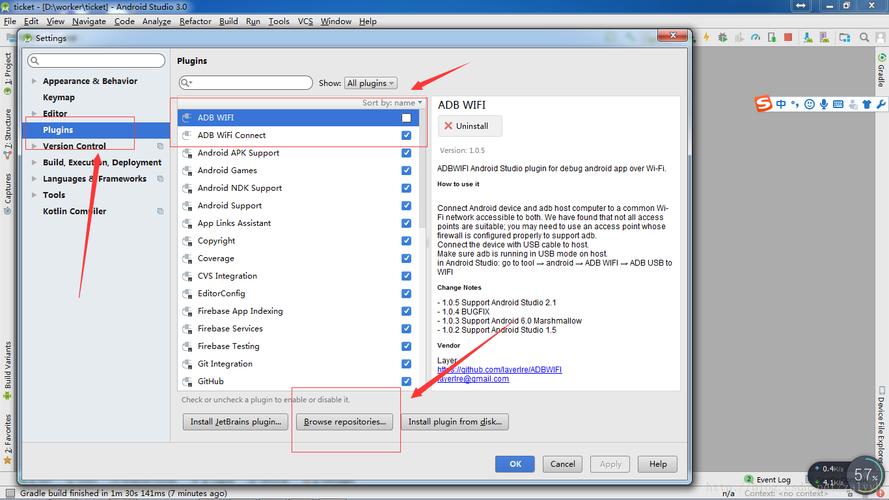
Task: Open the Sogou skin shirt icon
Action: 866,104
